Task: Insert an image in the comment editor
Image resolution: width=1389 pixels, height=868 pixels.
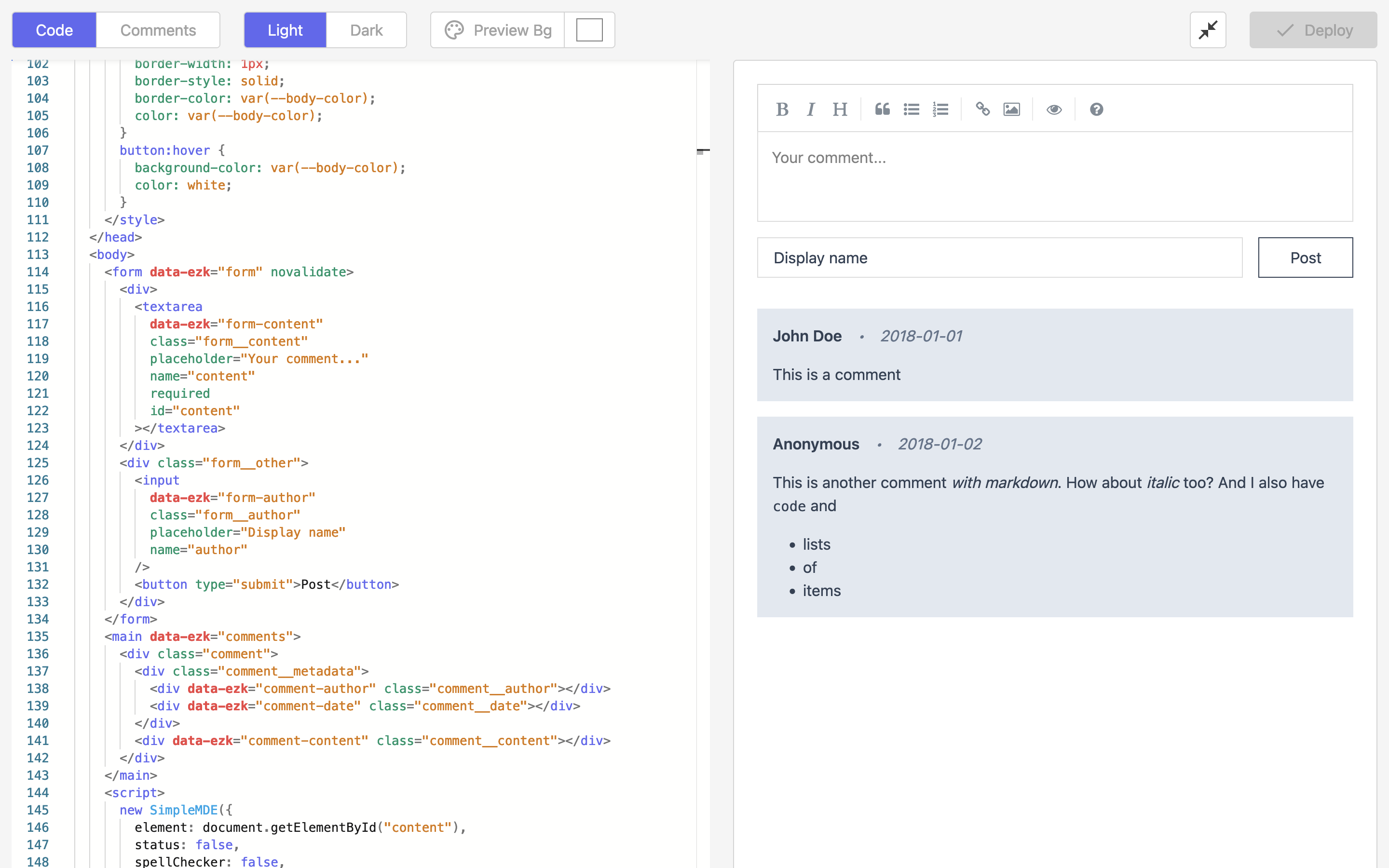Action: [1011, 108]
